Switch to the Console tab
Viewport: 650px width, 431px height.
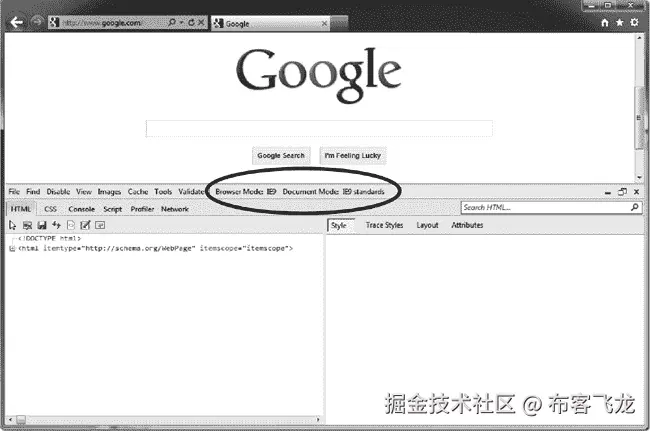tap(82, 209)
